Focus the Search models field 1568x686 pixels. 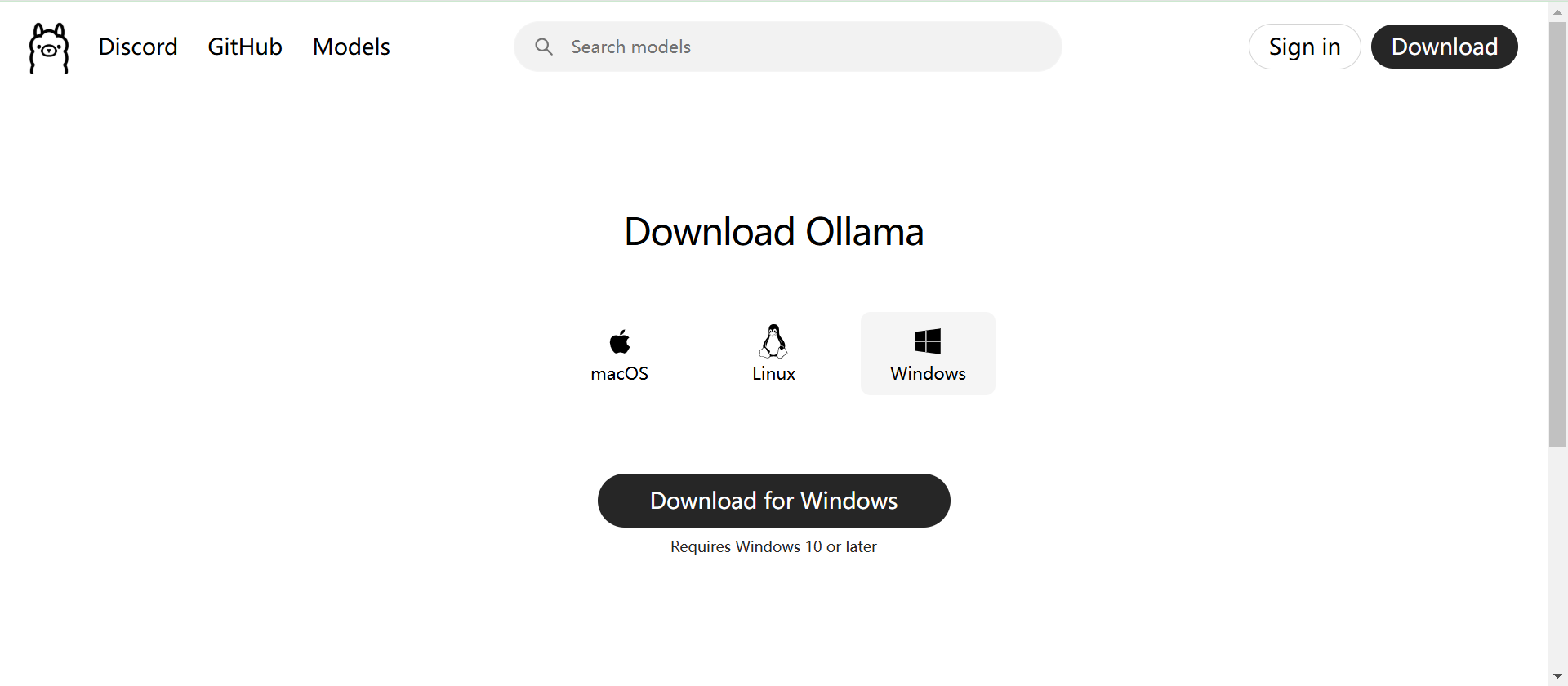click(x=788, y=47)
